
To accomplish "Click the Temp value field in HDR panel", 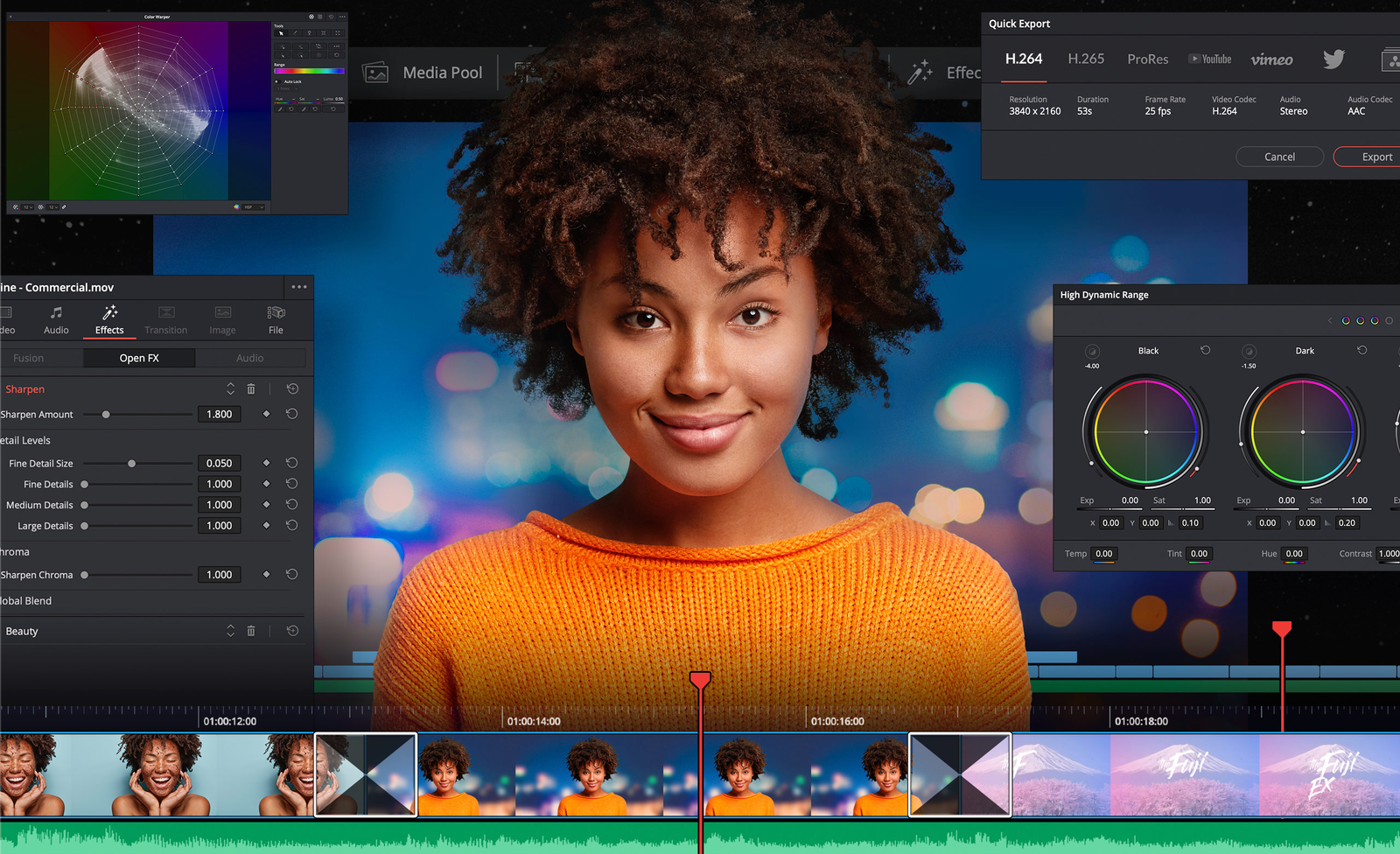I will coord(1104,554).
